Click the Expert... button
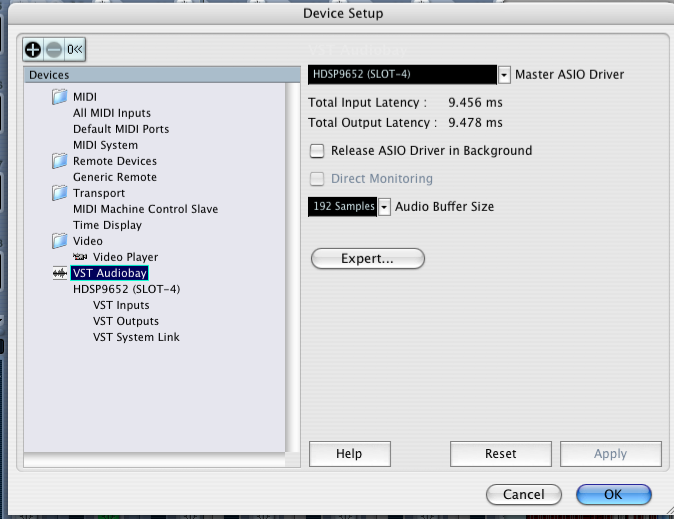The width and height of the screenshot is (674, 519). [x=368, y=258]
